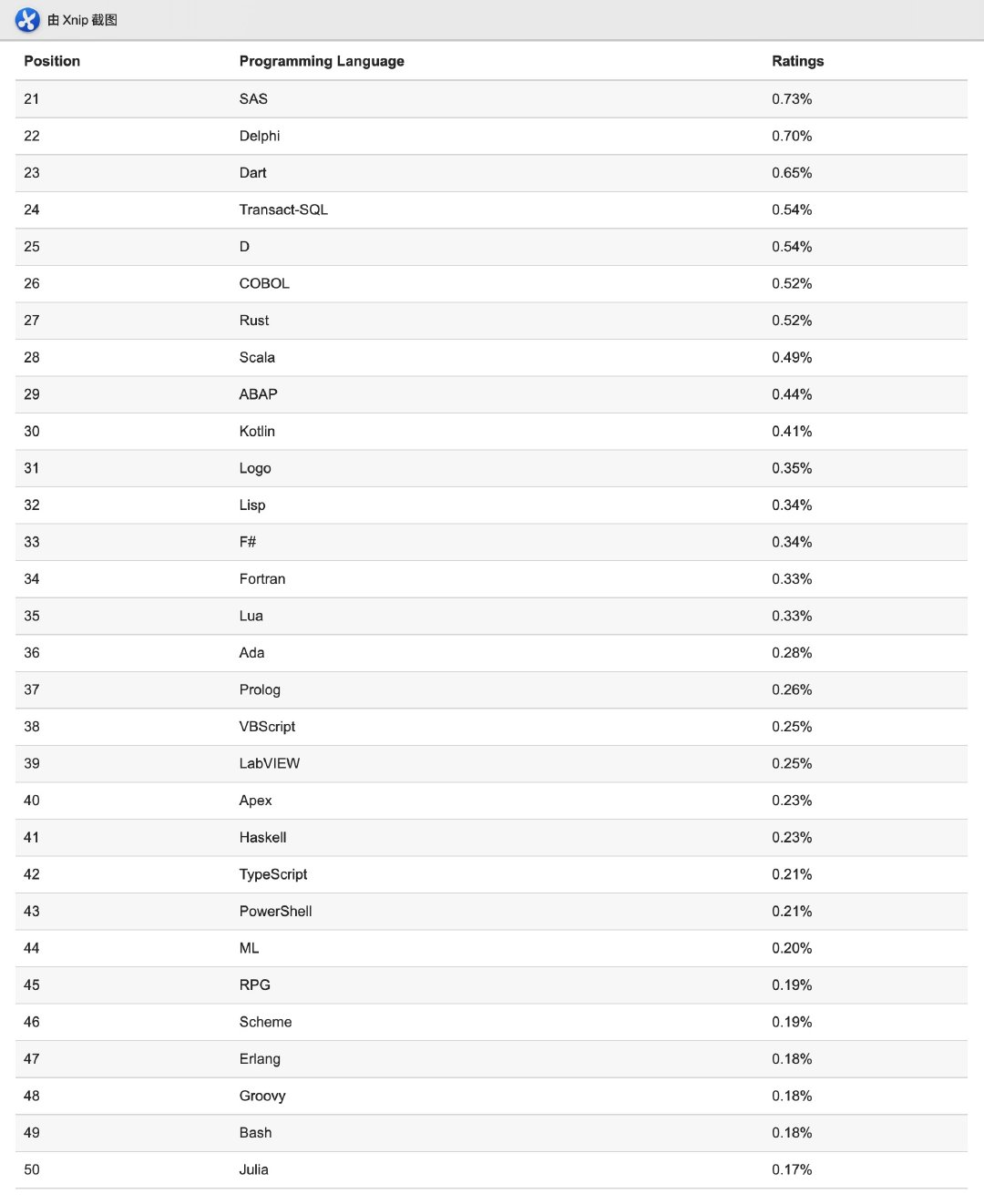Screen dimensions: 984x1204
Task: Select the TypeScript language cell
Action: click(x=273, y=874)
